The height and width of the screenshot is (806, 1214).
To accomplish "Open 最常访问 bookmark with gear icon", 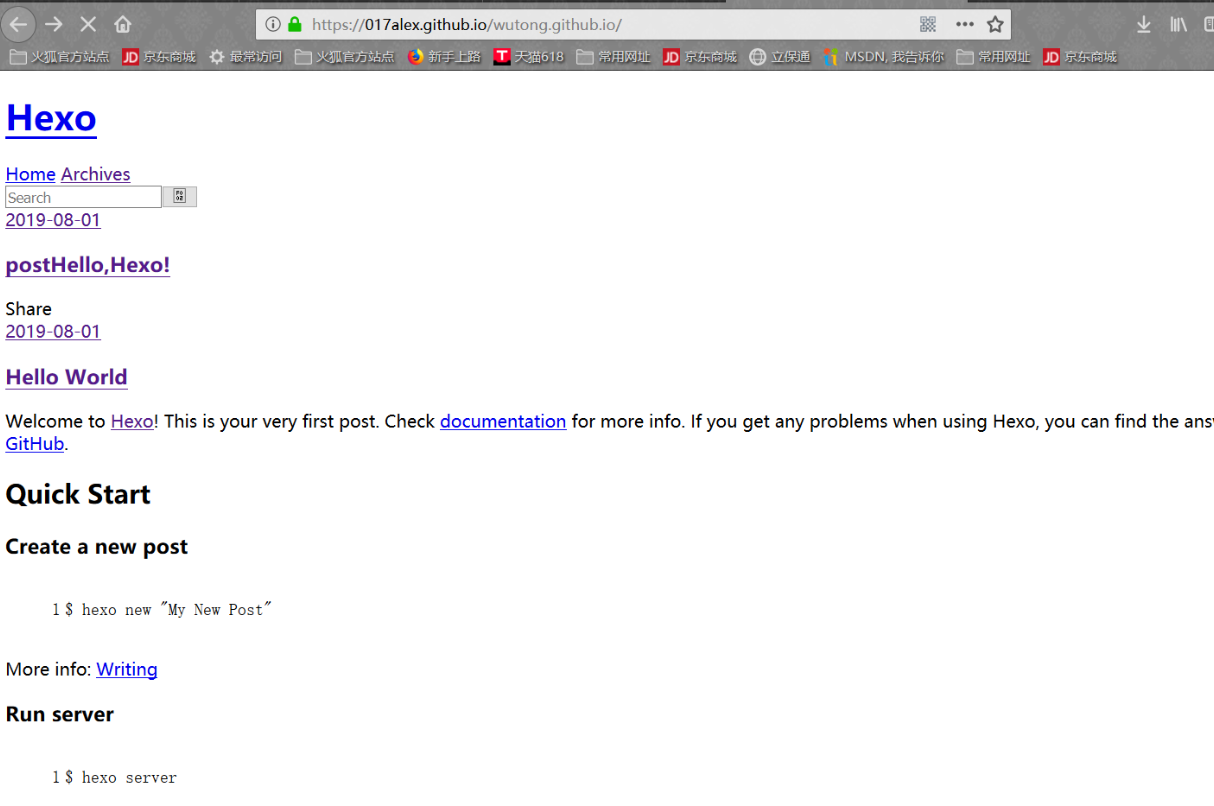I will point(246,57).
